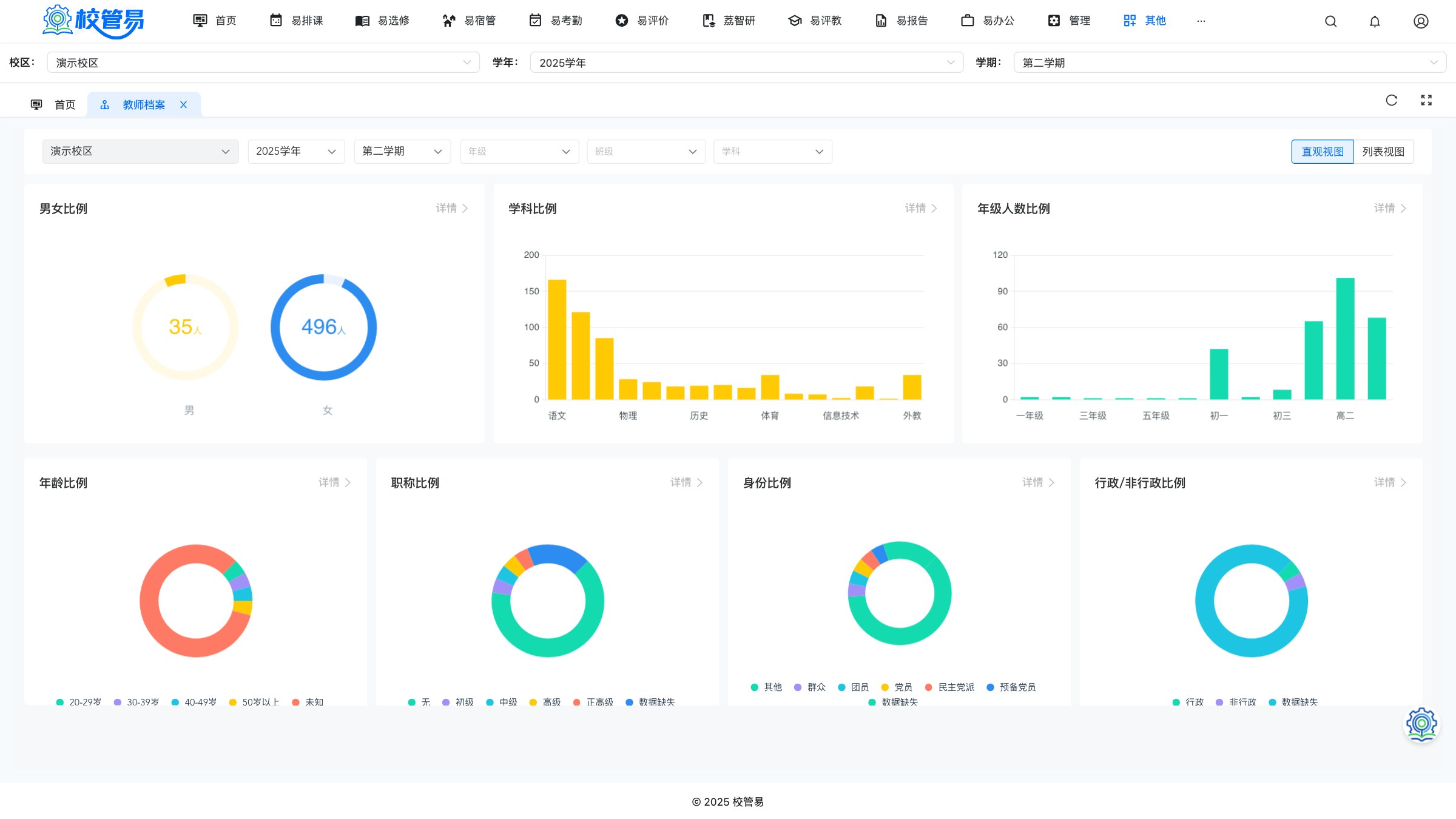Toggle the 未知 legend in the age chart
The height and width of the screenshot is (819, 1456).
click(308, 702)
